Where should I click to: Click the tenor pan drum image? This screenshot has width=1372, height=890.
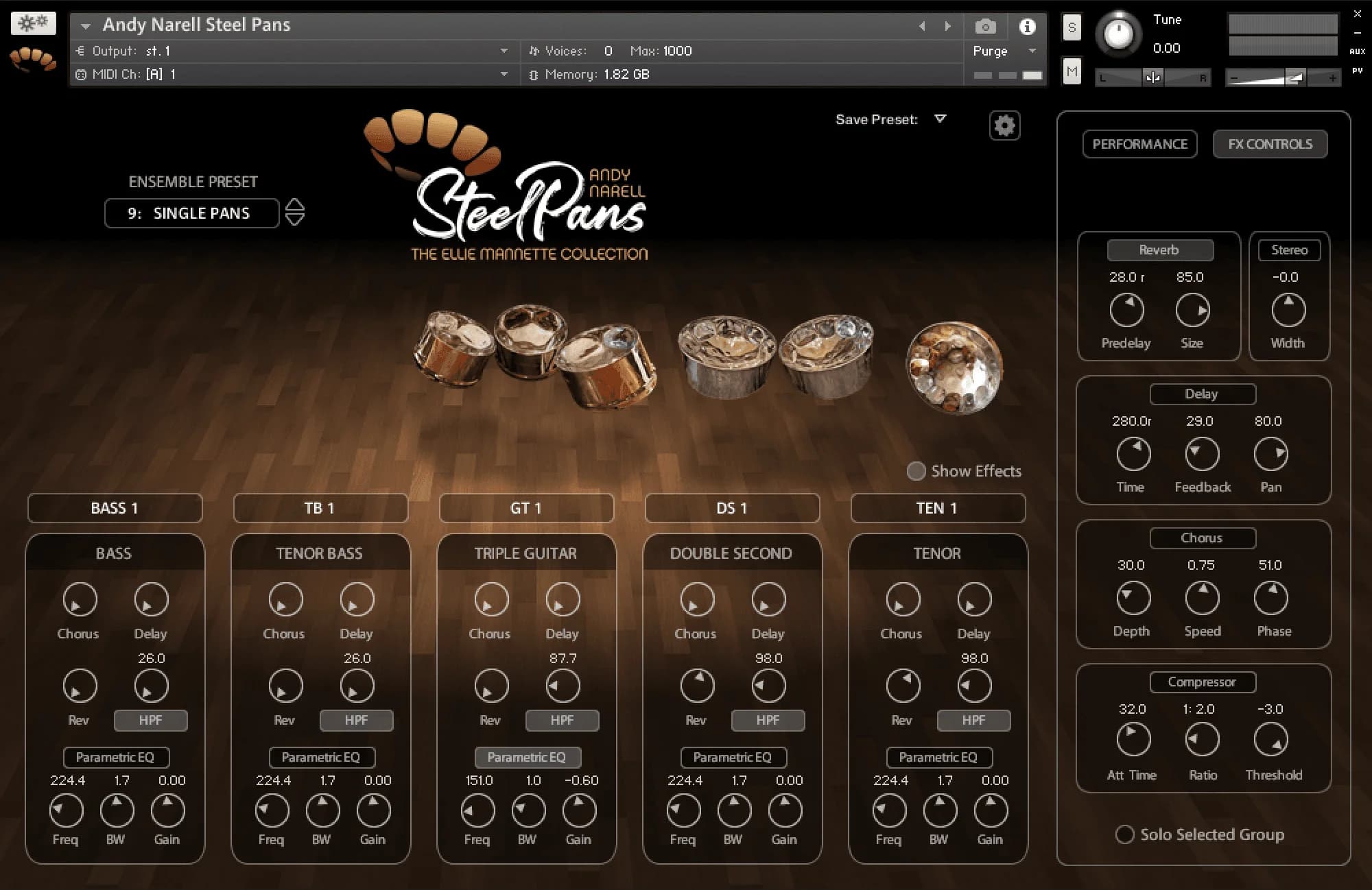coord(955,368)
